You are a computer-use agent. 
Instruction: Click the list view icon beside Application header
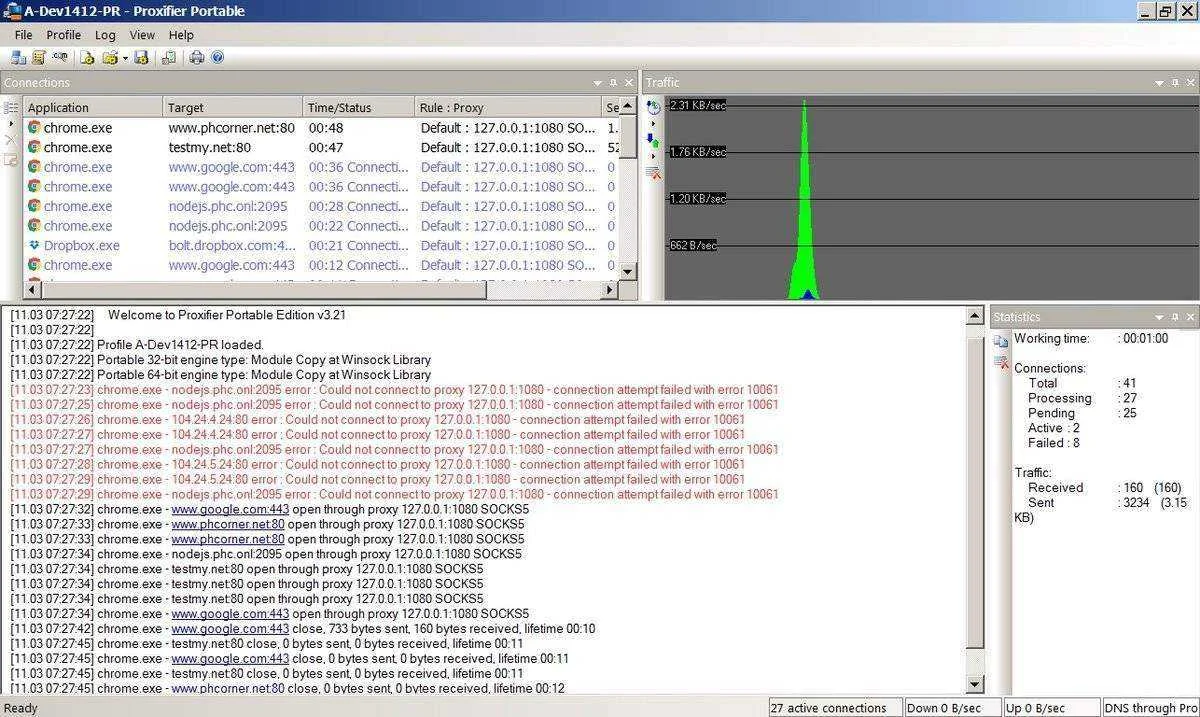pyautogui.click(x=11, y=107)
